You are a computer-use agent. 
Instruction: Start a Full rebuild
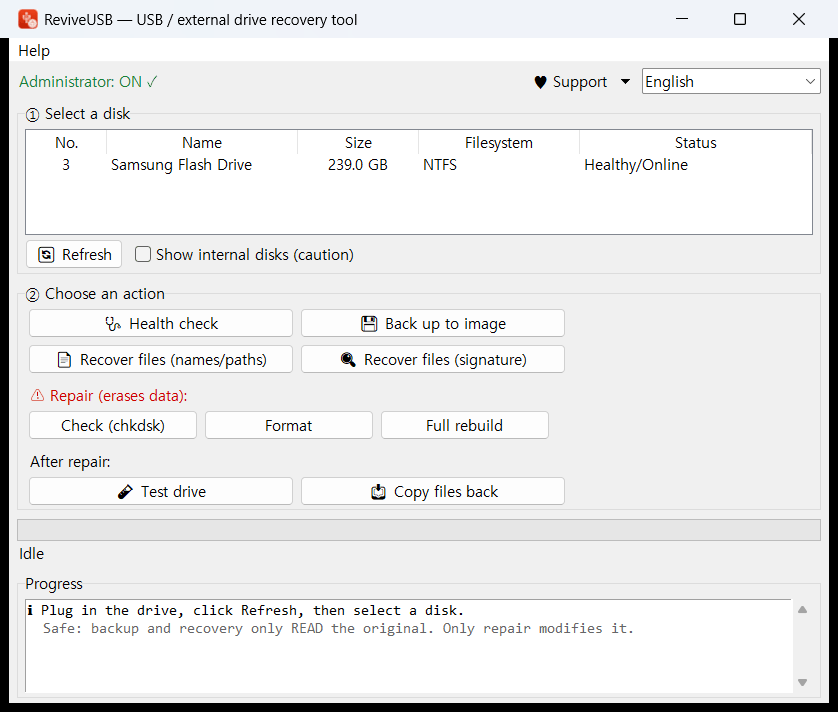click(x=464, y=425)
